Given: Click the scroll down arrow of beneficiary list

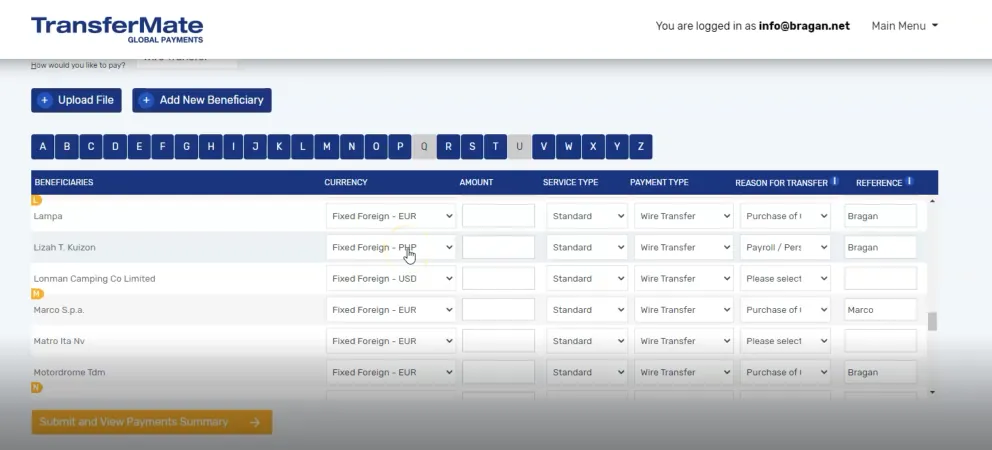Looking at the screenshot, I should [x=932, y=392].
